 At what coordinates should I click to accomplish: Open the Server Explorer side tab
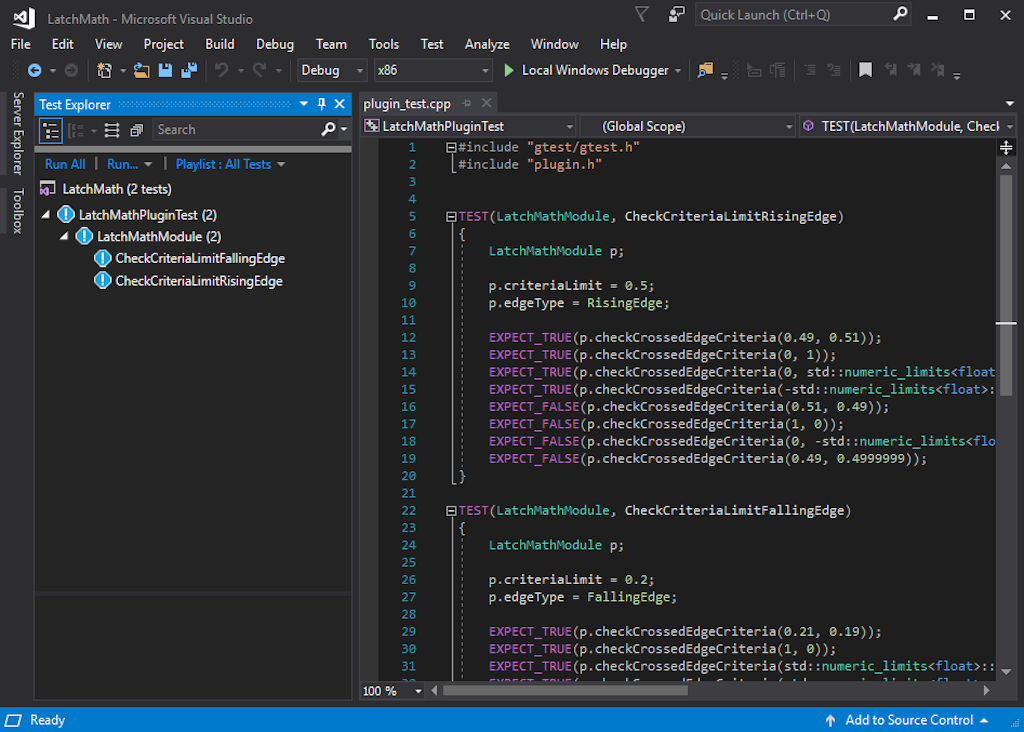point(18,133)
